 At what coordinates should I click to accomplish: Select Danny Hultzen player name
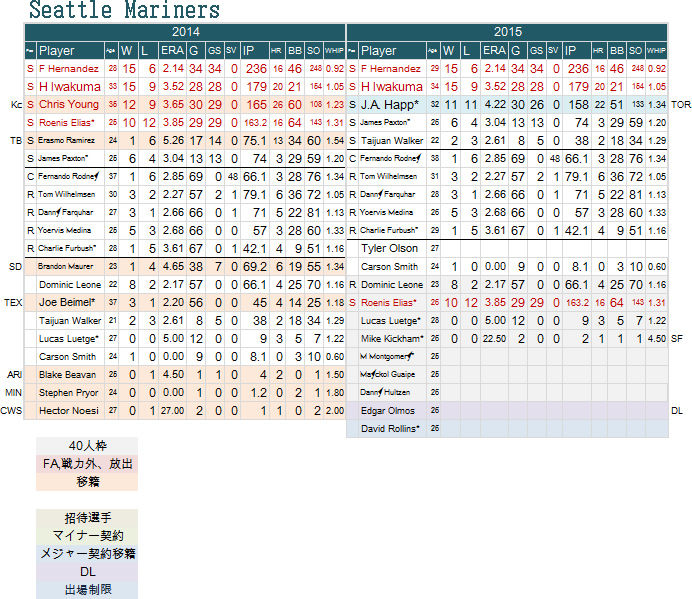pos(385,392)
